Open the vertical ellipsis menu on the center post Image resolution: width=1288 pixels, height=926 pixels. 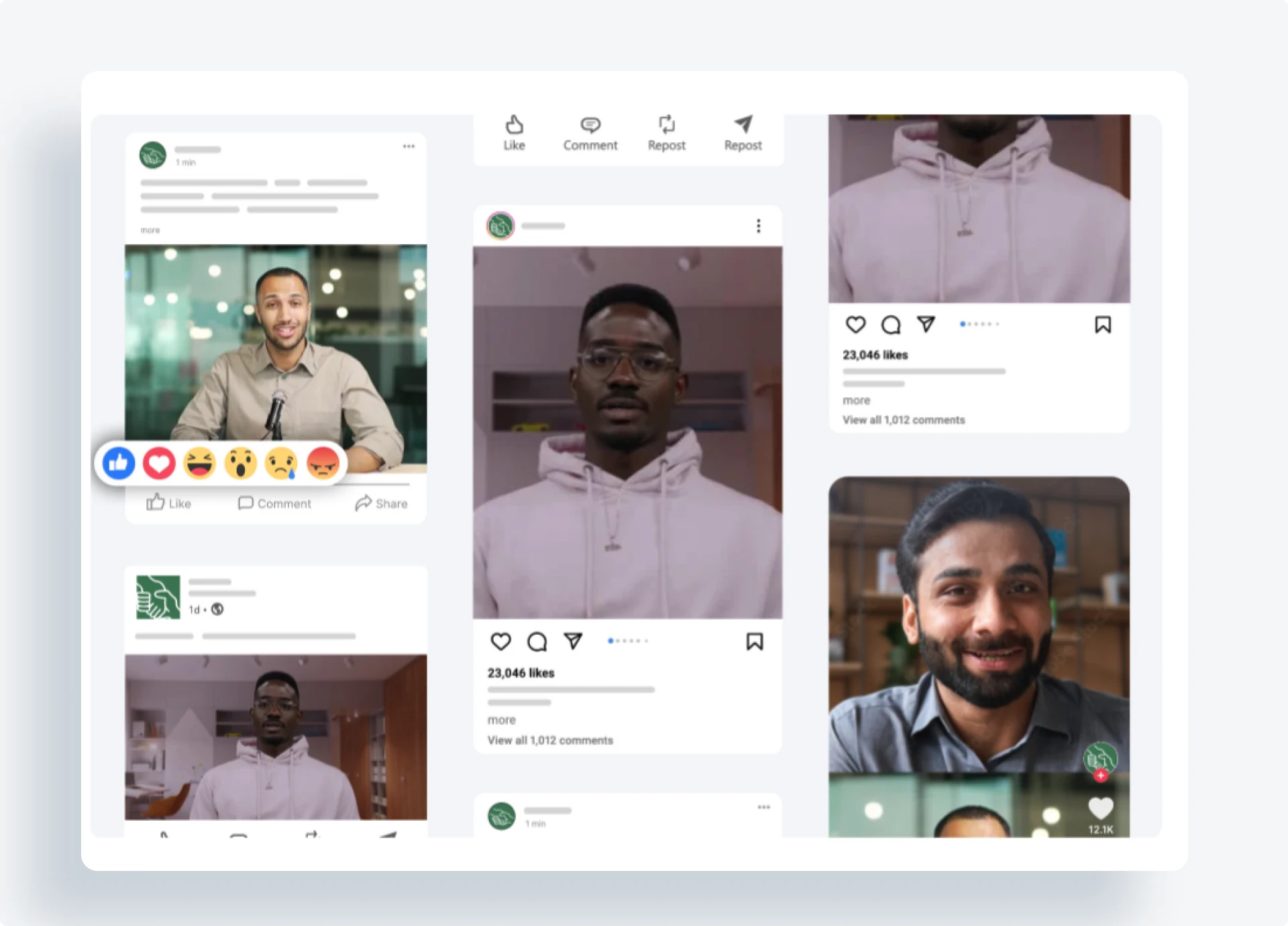pos(758,226)
